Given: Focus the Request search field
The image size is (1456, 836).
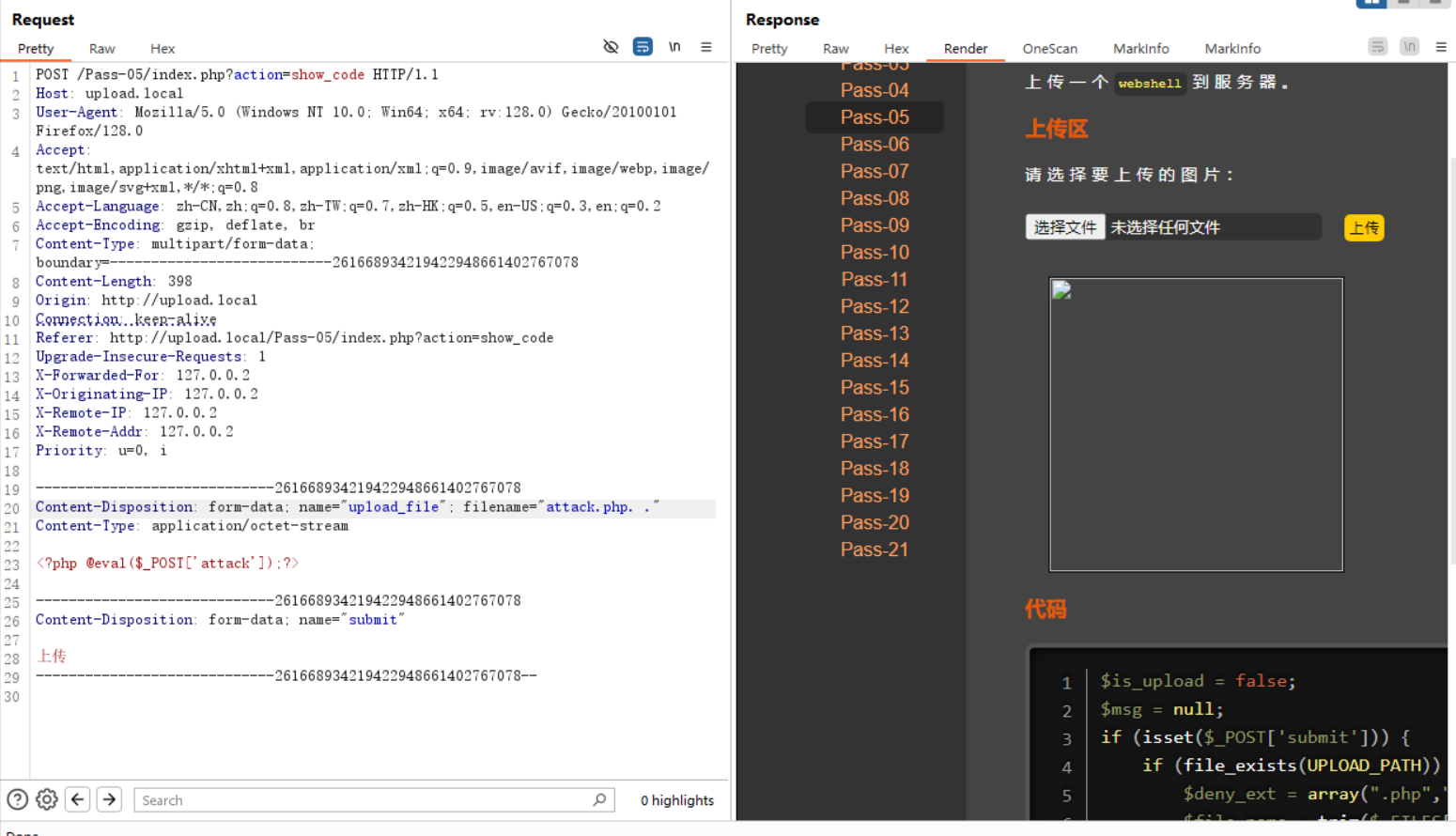Looking at the screenshot, I should pos(374,799).
